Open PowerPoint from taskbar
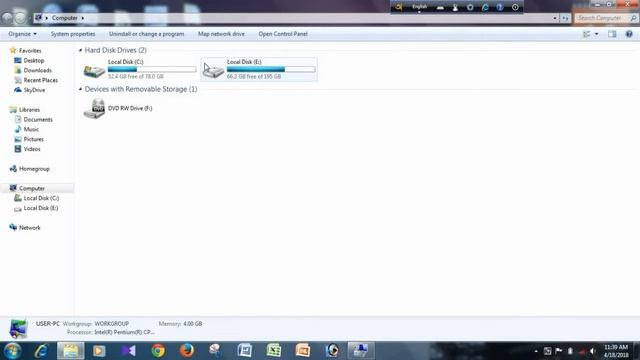640x360 pixels. [303, 351]
